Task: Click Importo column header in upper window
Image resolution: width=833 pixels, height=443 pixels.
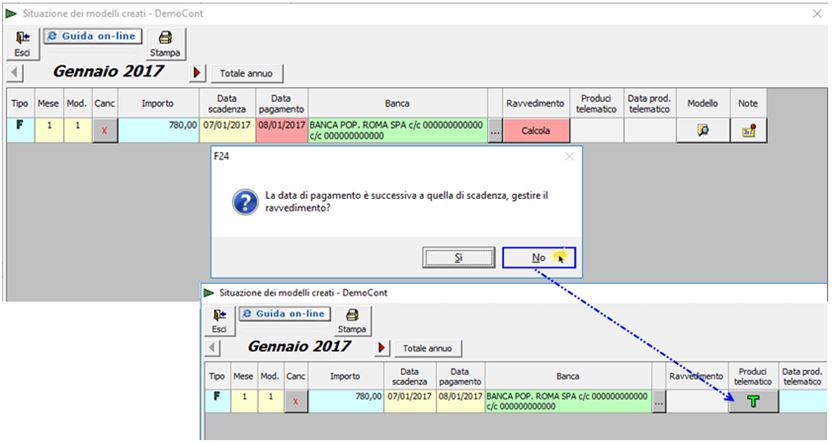Action: (x=158, y=104)
